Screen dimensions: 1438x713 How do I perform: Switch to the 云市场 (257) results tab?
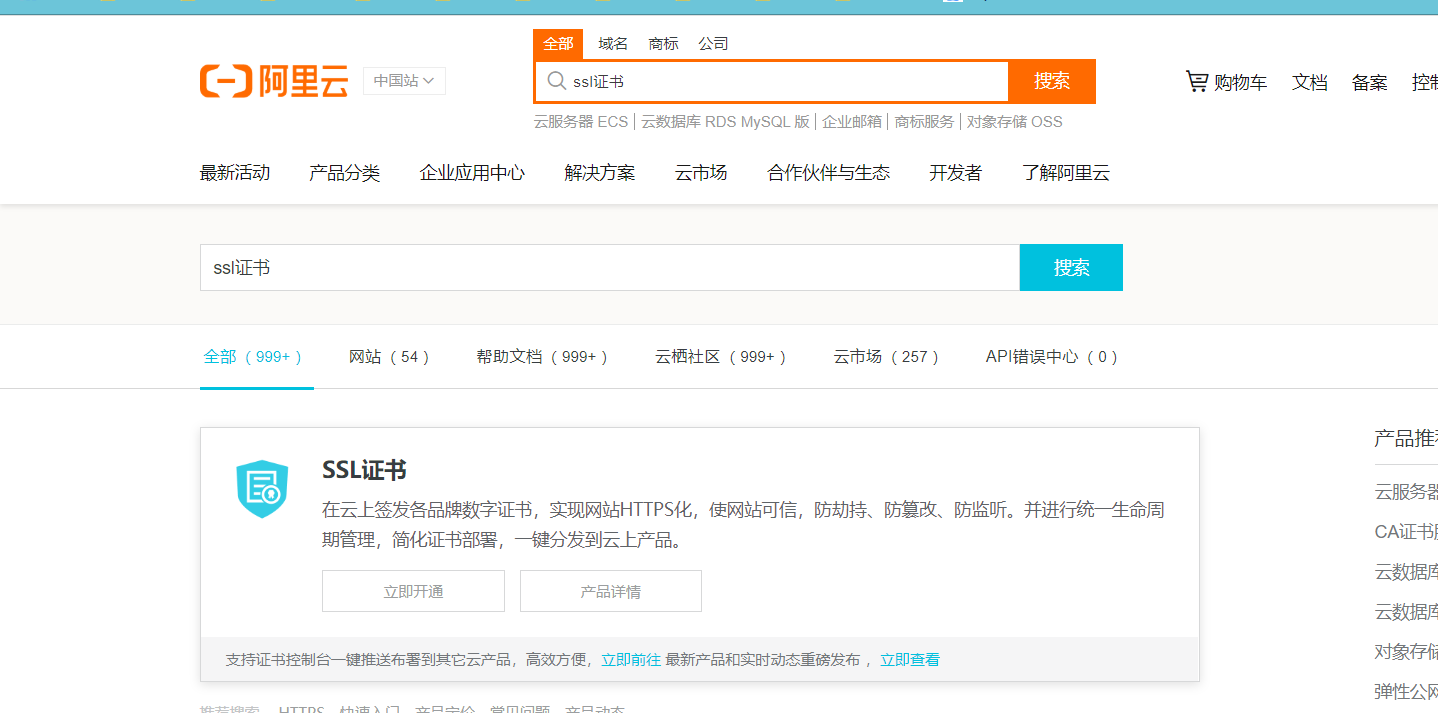[887, 357]
